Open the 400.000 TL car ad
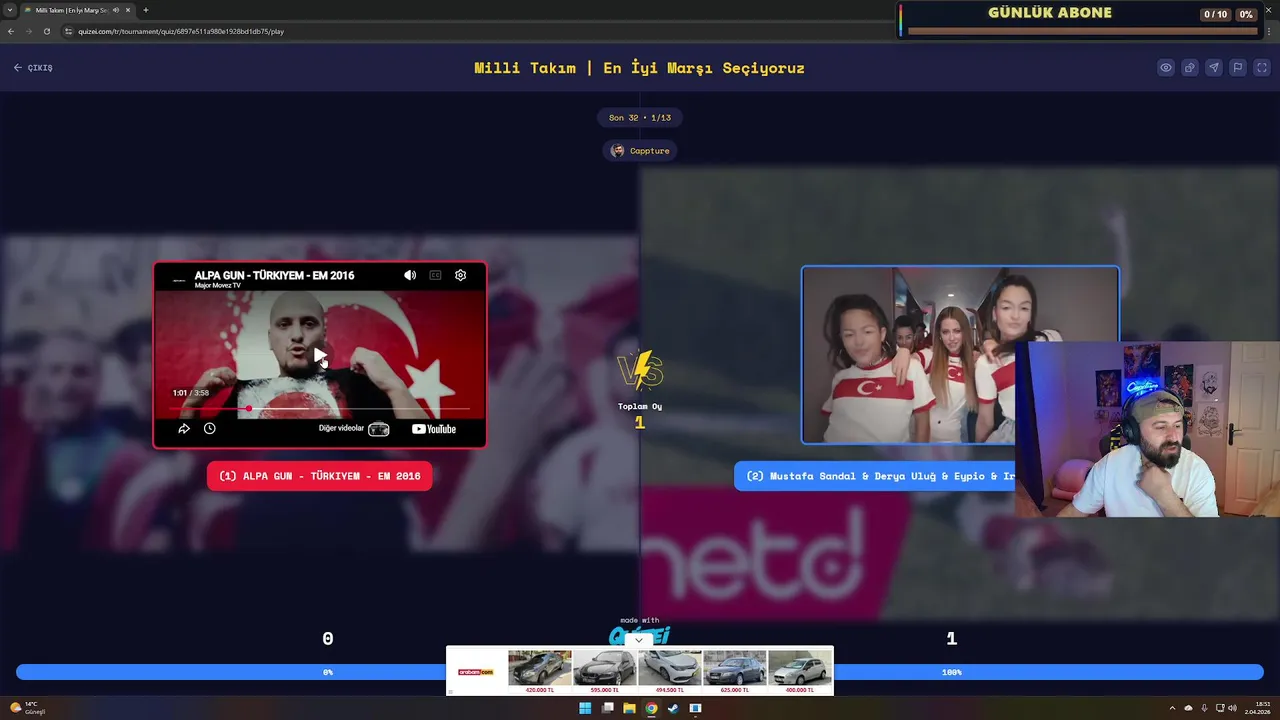 [x=799, y=672]
